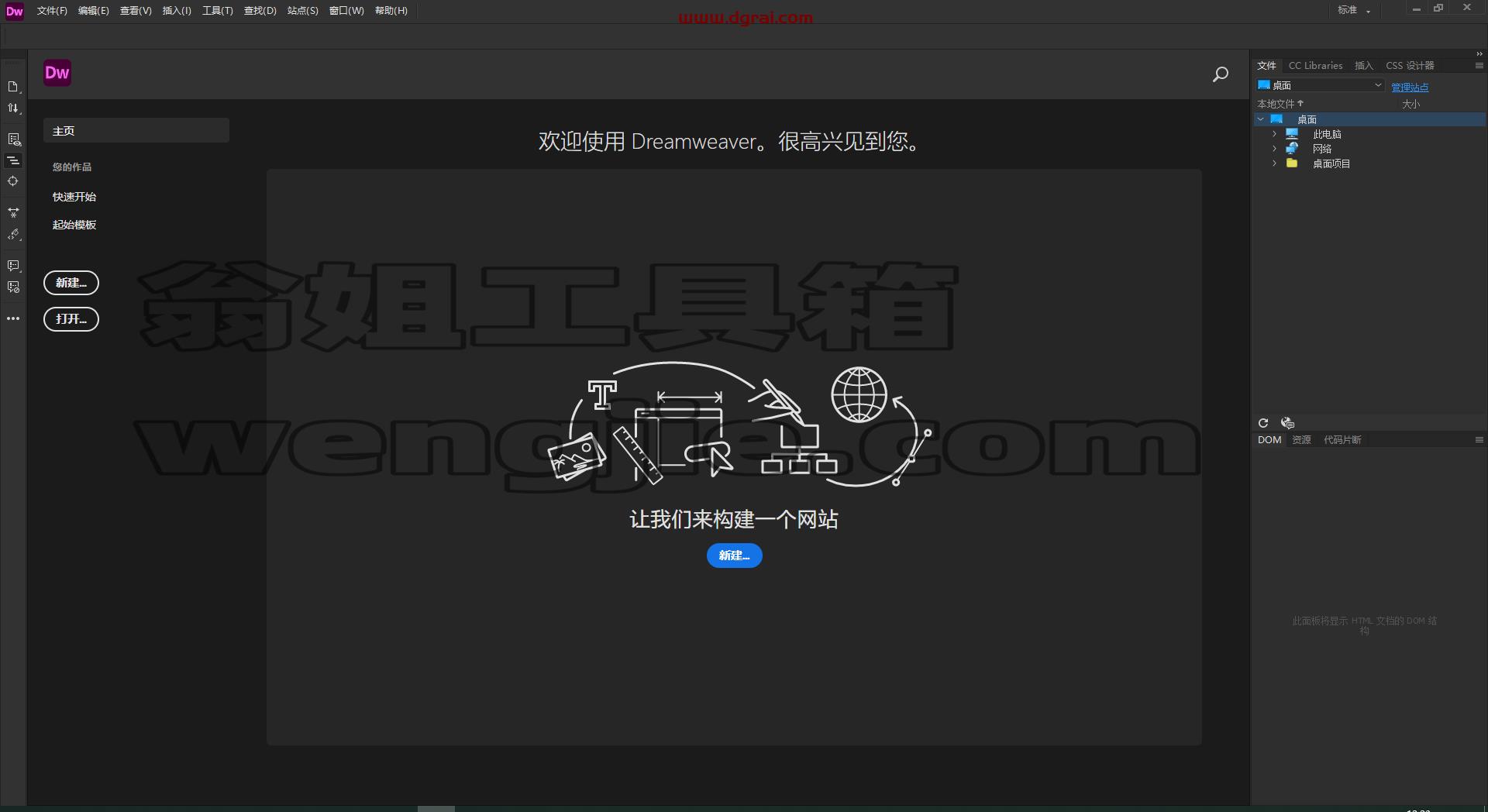The width and height of the screenshot is (1488, 812).
Task: Click the collapse full tag indent icon
Action: coord(13,160)
